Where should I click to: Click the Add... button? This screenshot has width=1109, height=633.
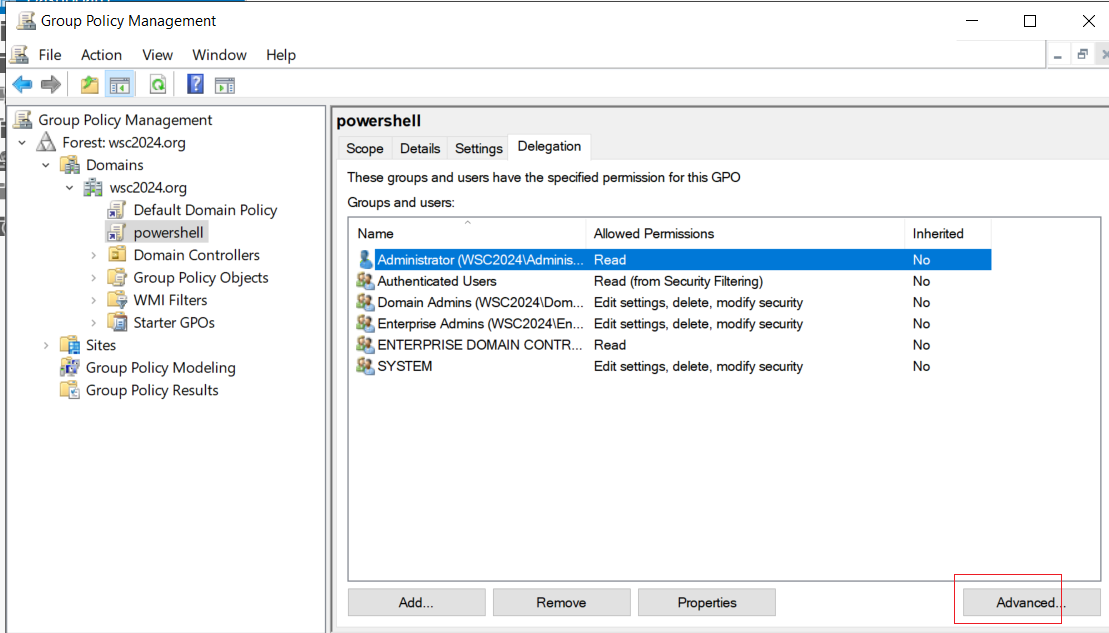[x=416, y=603]
